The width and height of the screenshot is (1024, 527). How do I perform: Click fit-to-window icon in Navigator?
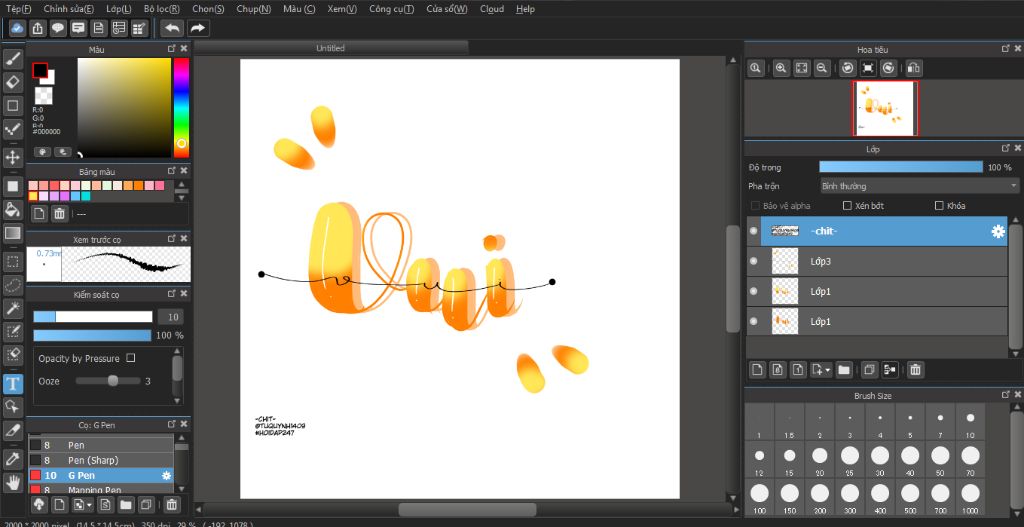click(801, 68)
